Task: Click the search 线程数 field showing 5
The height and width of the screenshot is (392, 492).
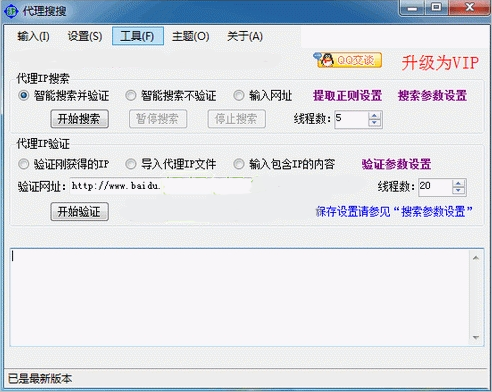Action: click(351, 119)
